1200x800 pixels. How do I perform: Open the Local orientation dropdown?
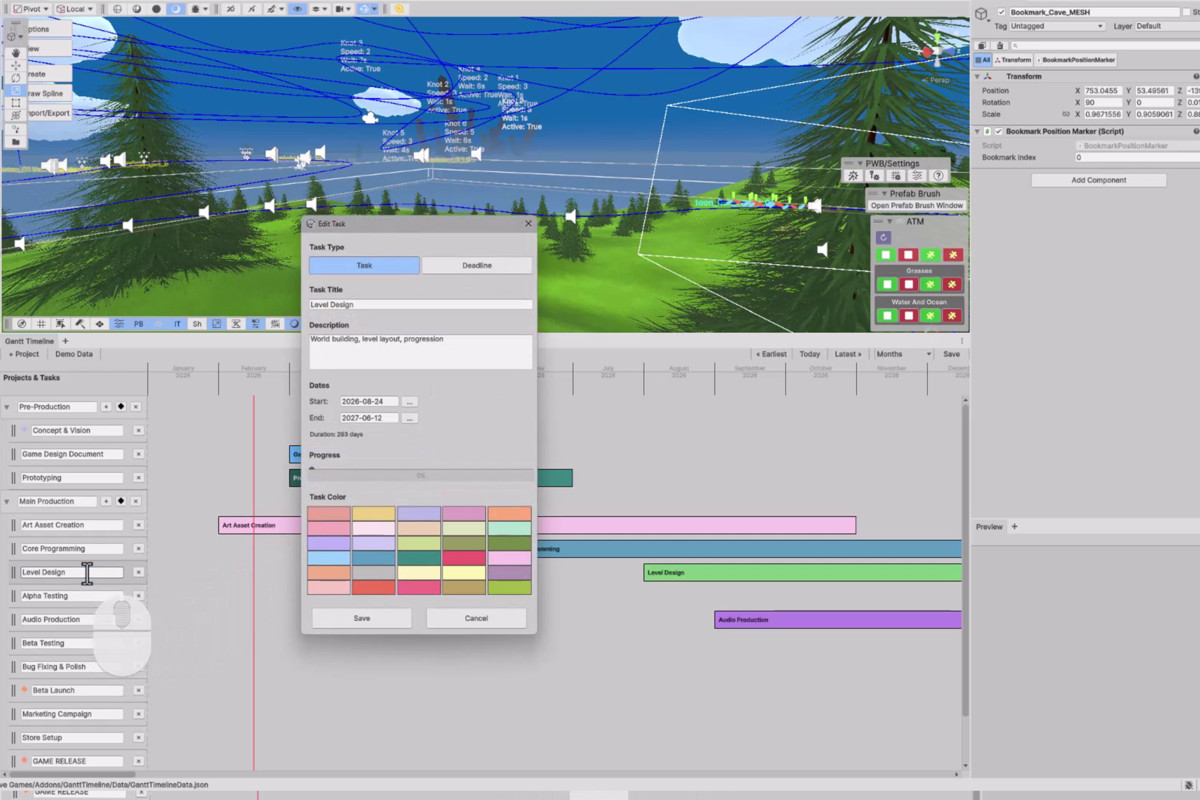tap(76, 9)
